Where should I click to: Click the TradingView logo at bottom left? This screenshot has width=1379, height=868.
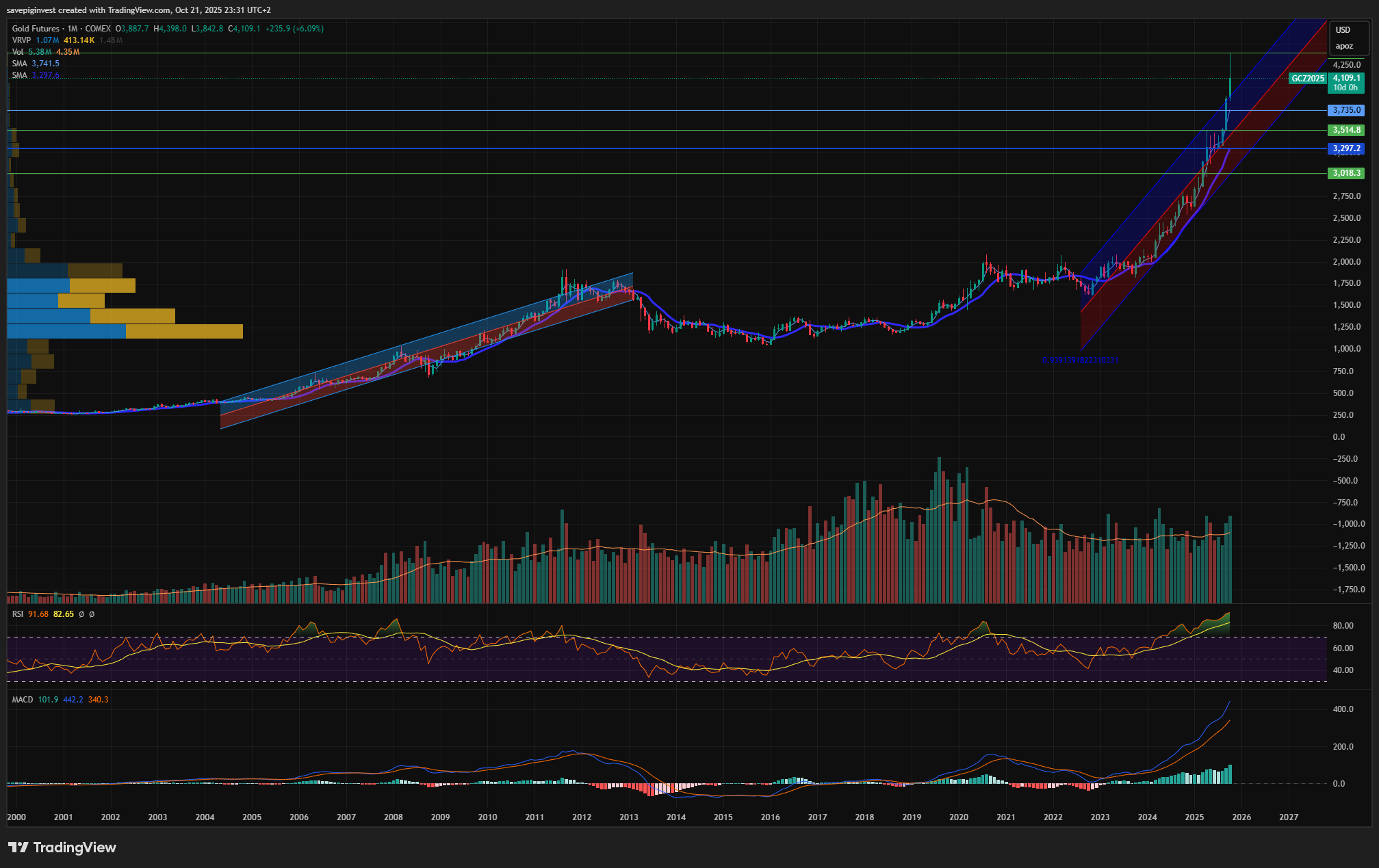(62, 847)
